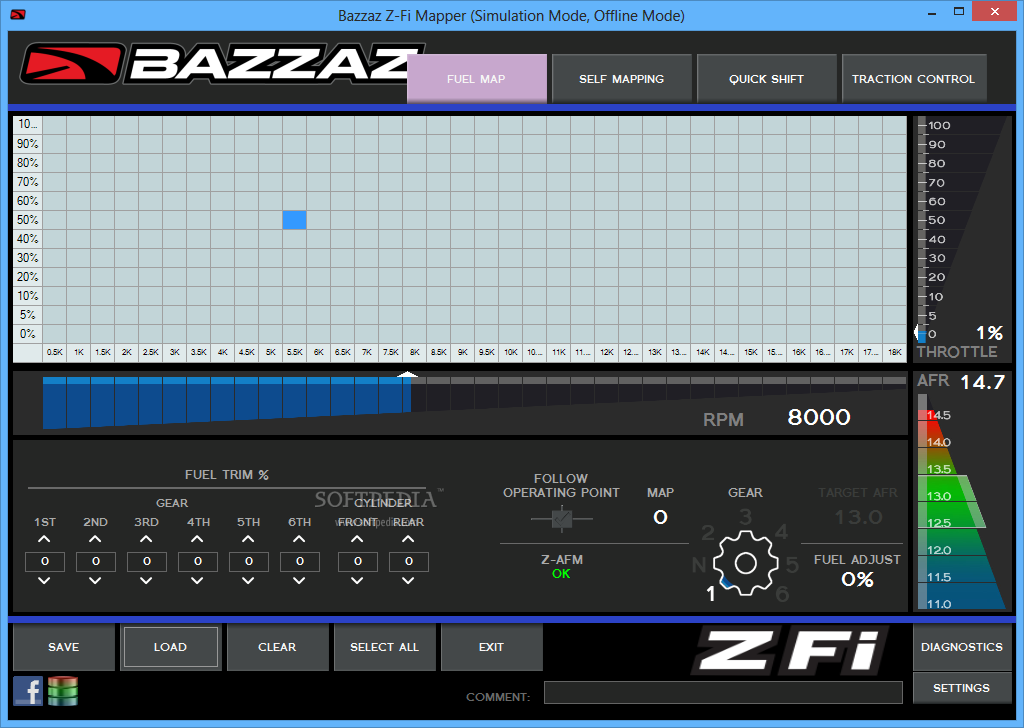Viewport: 1024px width, 728px height.
Task: Select the 90% throttle row header
Action: tap(27, 144)
